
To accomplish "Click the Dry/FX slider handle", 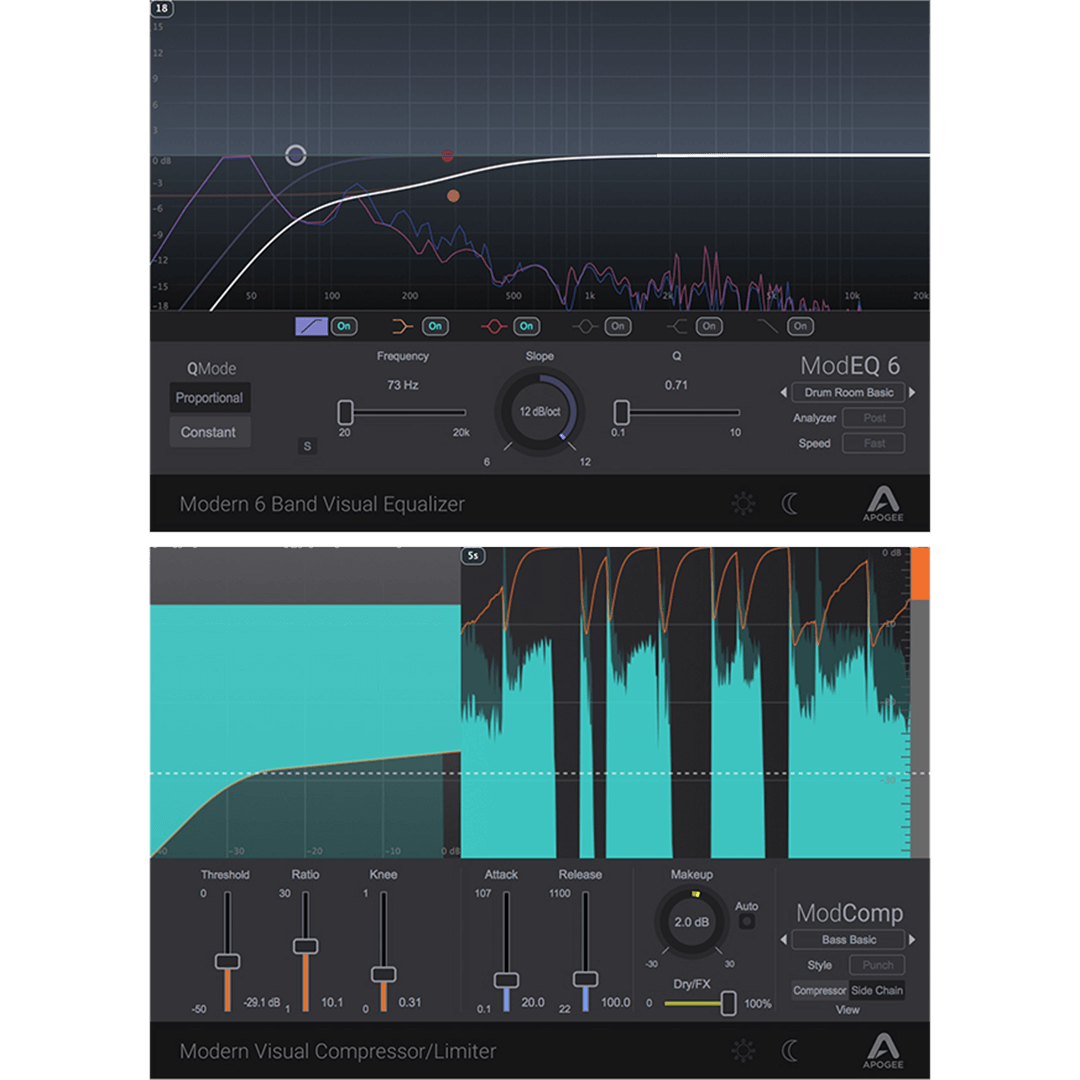I will tap(728, 1004).
